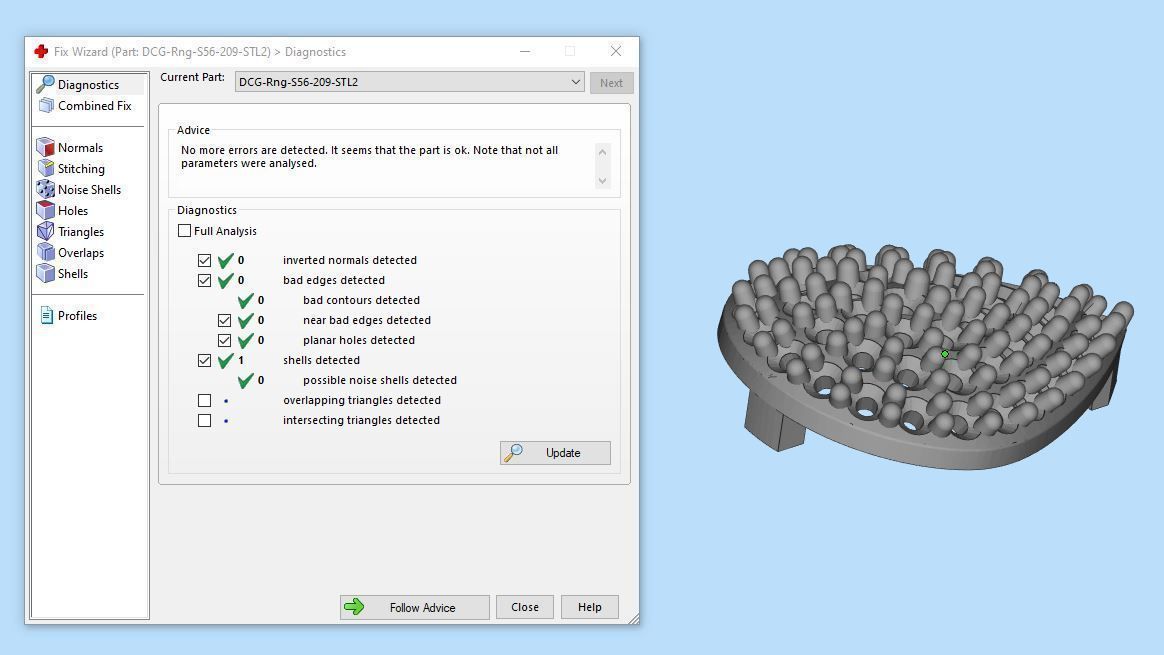Click the Update button
The image size is (1164, 655).
click(555, 453)
